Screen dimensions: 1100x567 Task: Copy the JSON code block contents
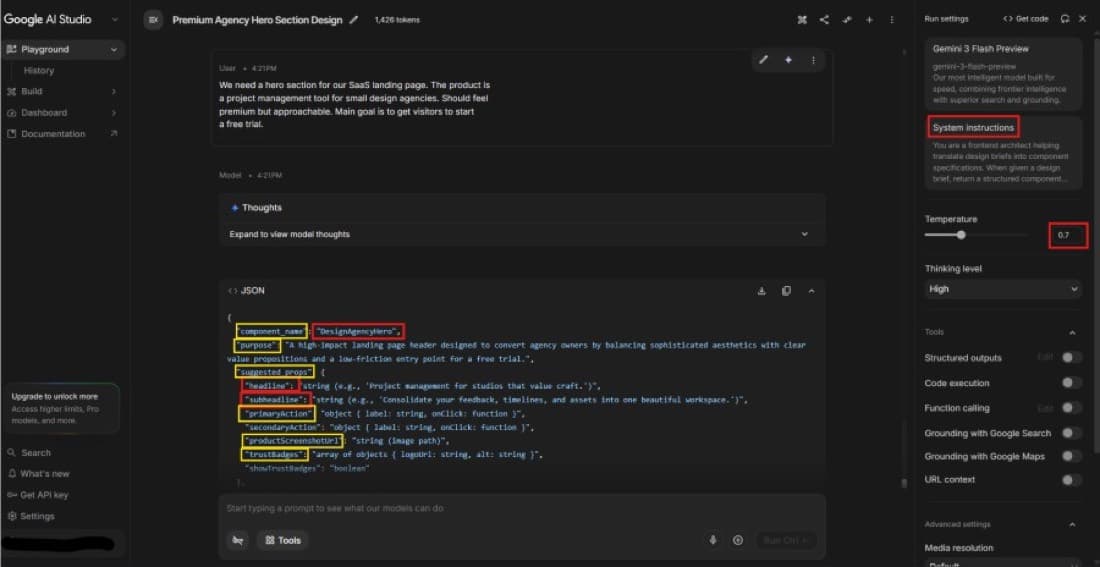(x=786, y=291)
